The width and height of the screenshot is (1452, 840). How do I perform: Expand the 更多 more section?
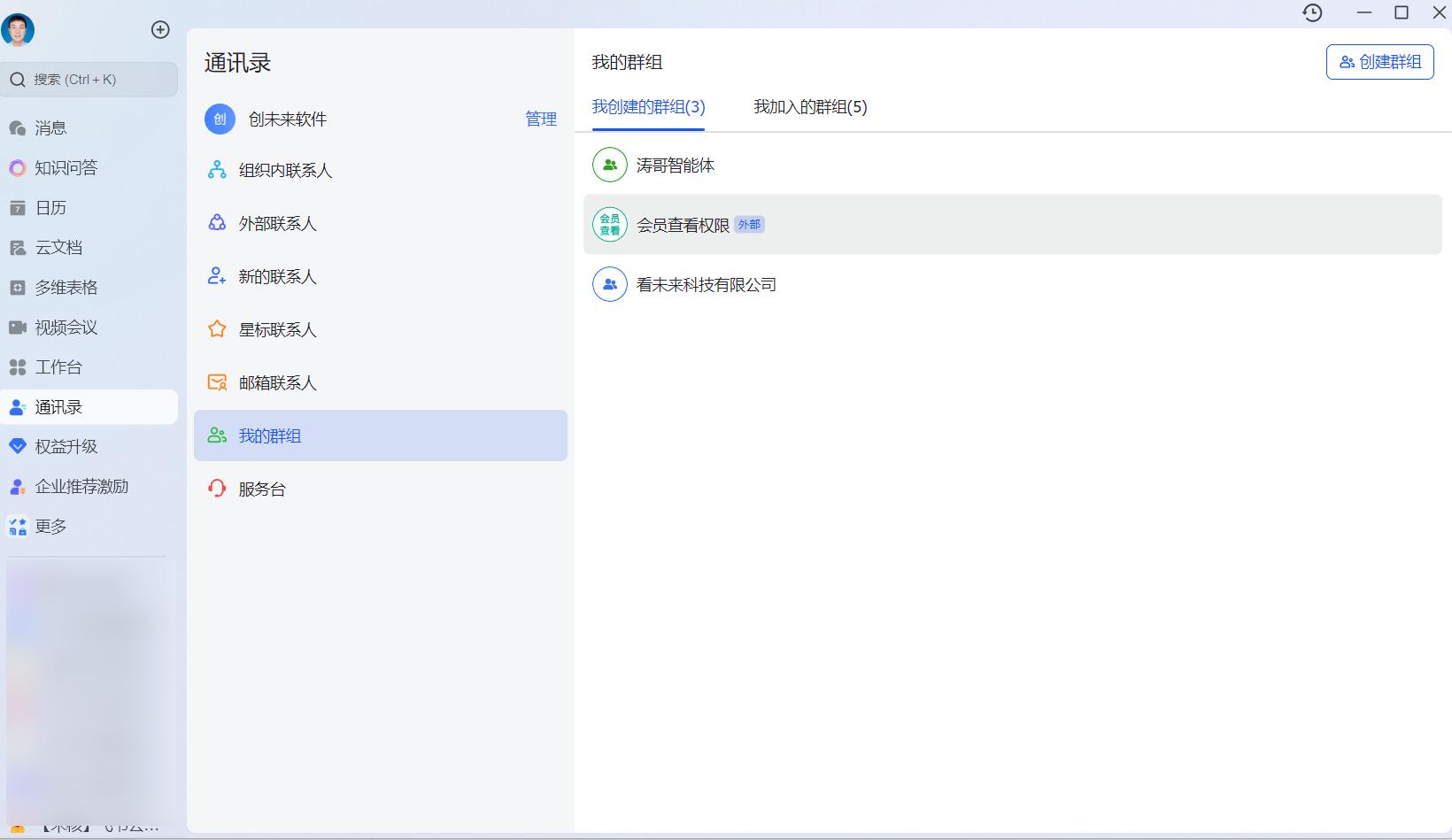[x=50, y=526]
